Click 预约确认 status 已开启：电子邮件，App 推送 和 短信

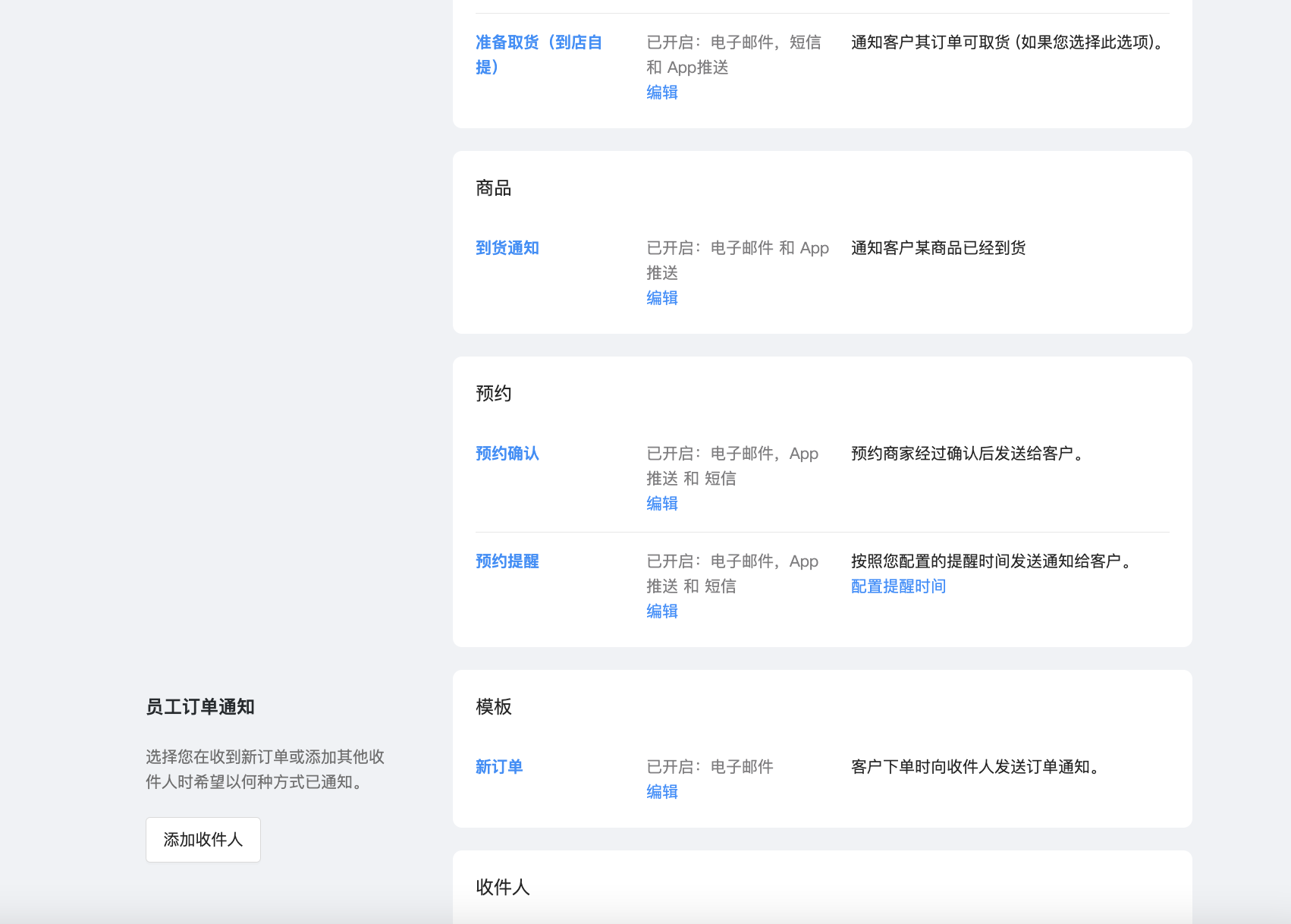(733, 466)
